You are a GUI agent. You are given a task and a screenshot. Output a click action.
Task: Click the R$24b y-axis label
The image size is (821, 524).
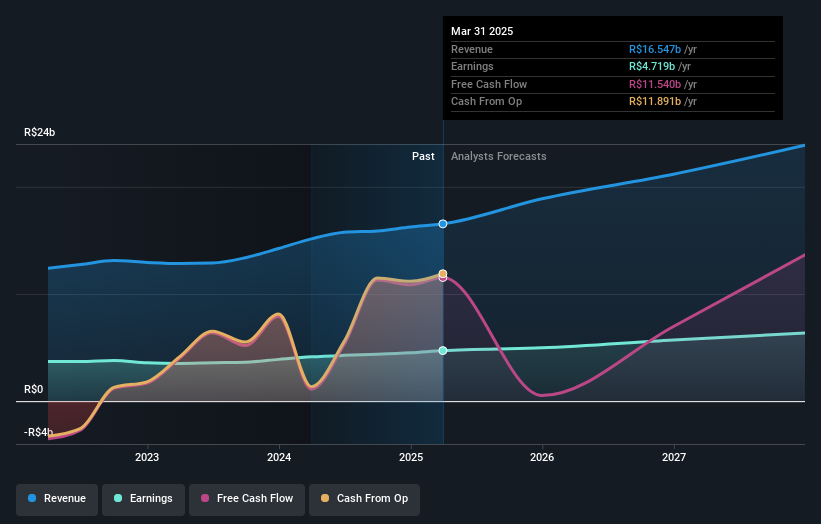point(39,132)
